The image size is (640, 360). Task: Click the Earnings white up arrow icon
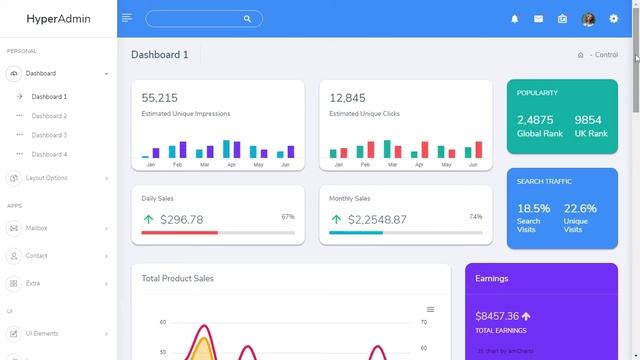526,316
